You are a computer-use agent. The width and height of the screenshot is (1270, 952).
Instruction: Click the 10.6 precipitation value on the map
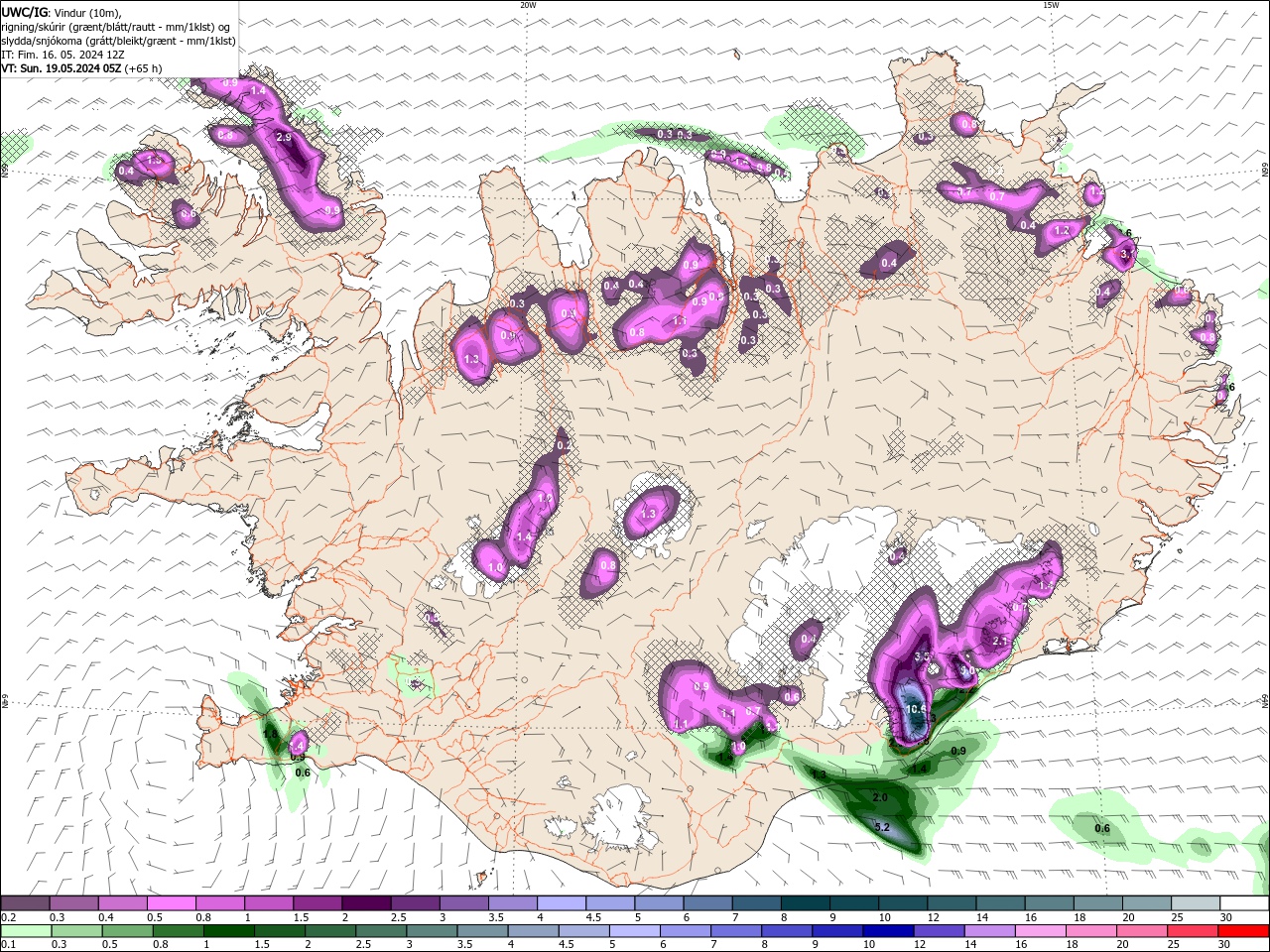click(x=917, y=709)
